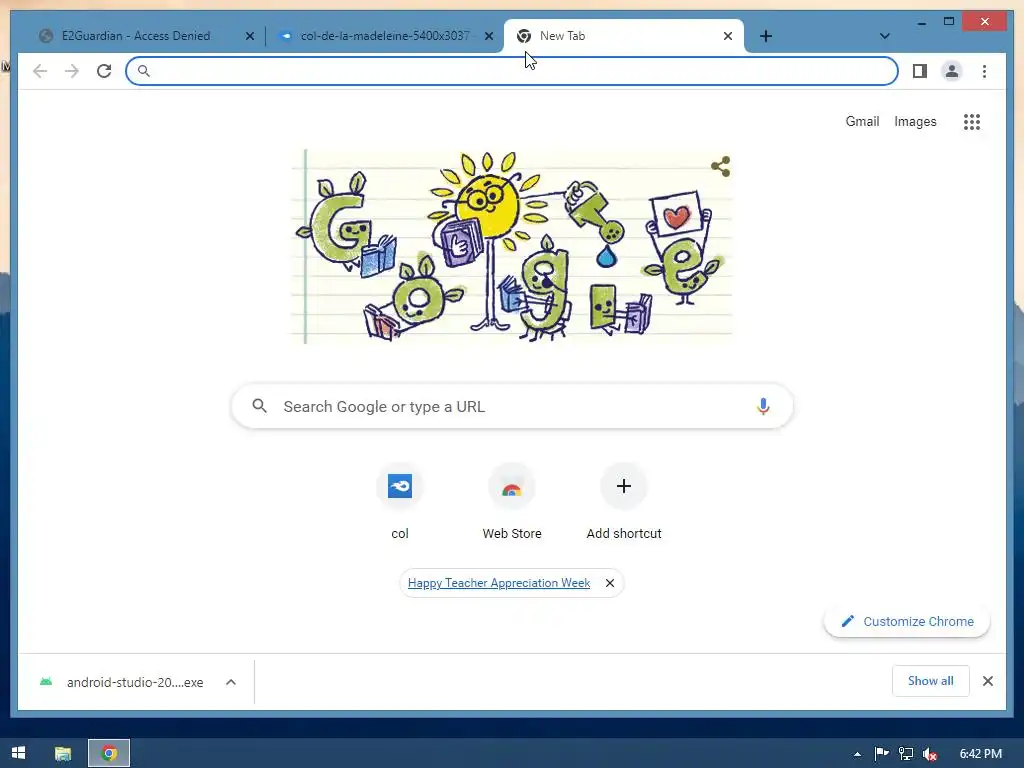Image resolution: width=1024 pixels, height=768 pixels.
Task: Click the Customize Chrome button
Action: [907, 621]
